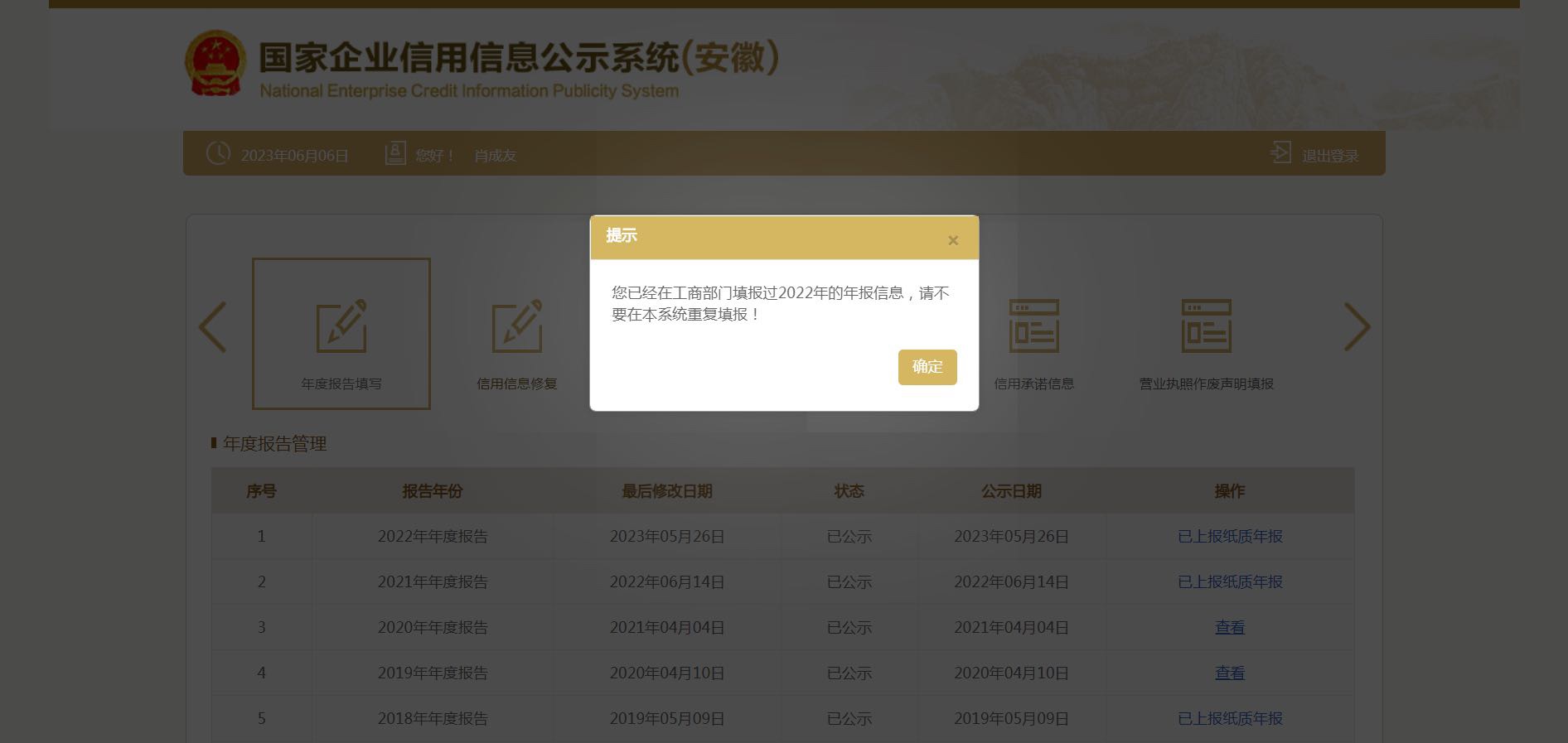The height and width of the screenshot is (743, 1568).
Task: Click the 退出登录 text link
Action: pyautogui.click(x=1329, y=156)
